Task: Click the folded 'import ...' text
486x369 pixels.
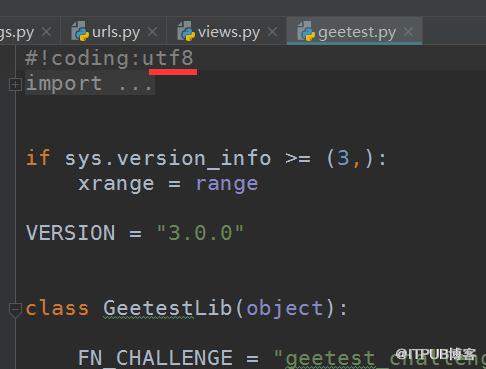Action: coord(89,83)
